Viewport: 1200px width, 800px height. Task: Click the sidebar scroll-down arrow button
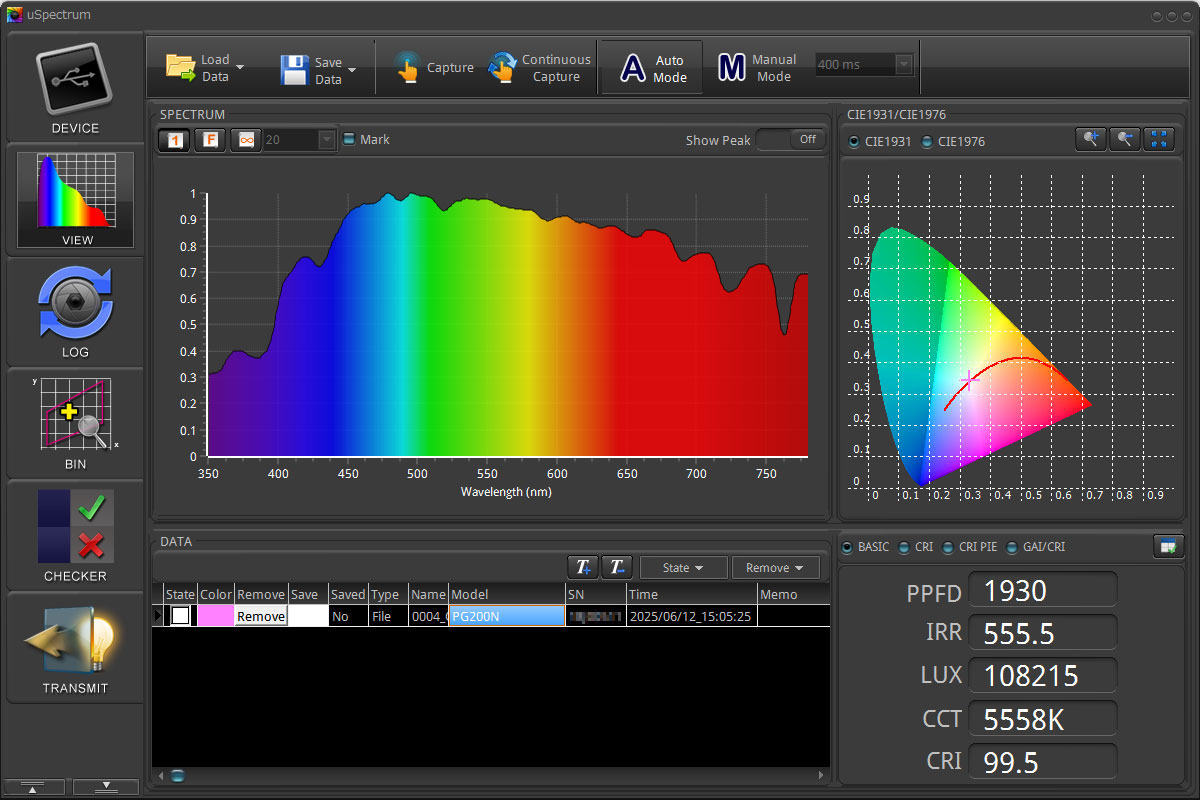tap(105, 787)
